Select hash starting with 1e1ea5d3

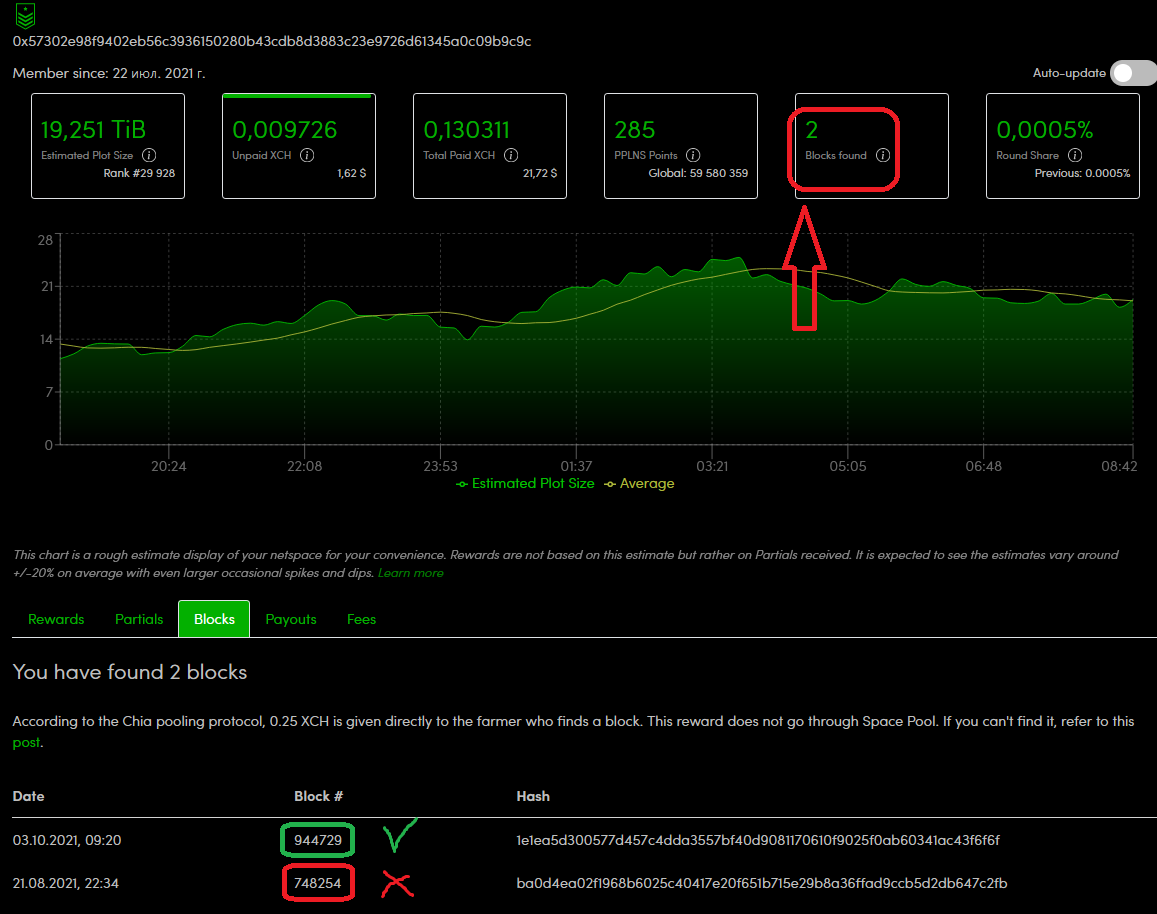pos(758,840)
